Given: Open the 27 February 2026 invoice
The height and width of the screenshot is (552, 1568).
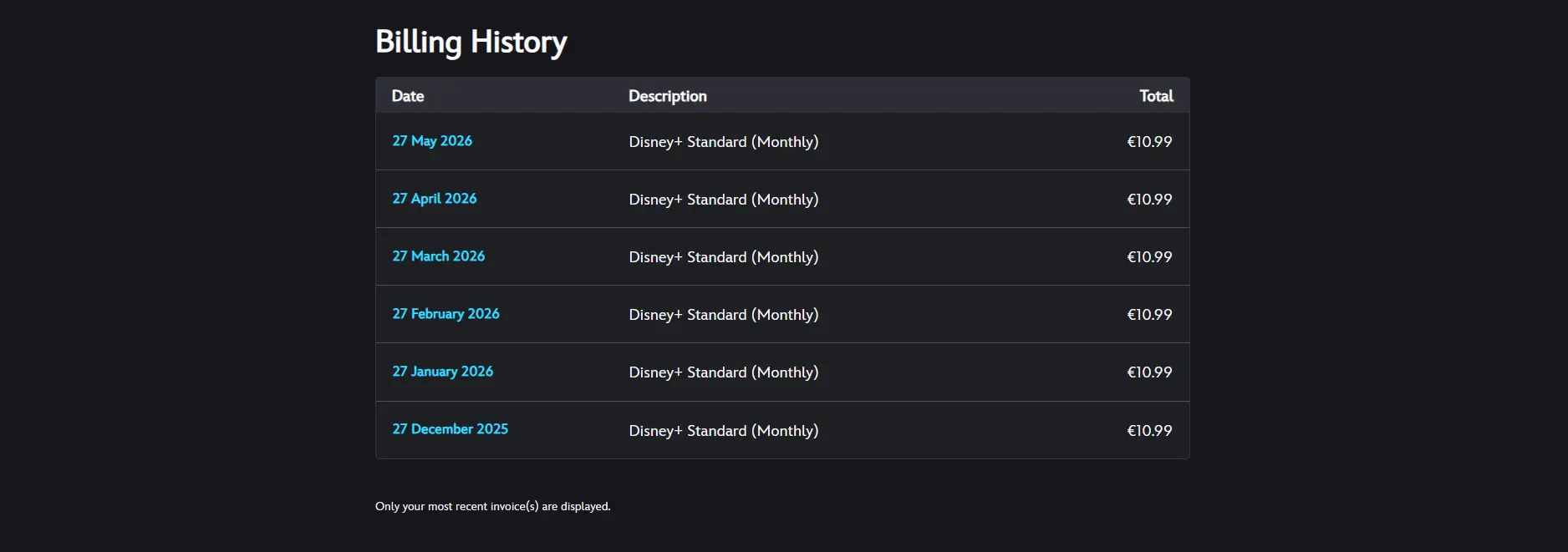Looking at the screenshot, I should 446,314.
